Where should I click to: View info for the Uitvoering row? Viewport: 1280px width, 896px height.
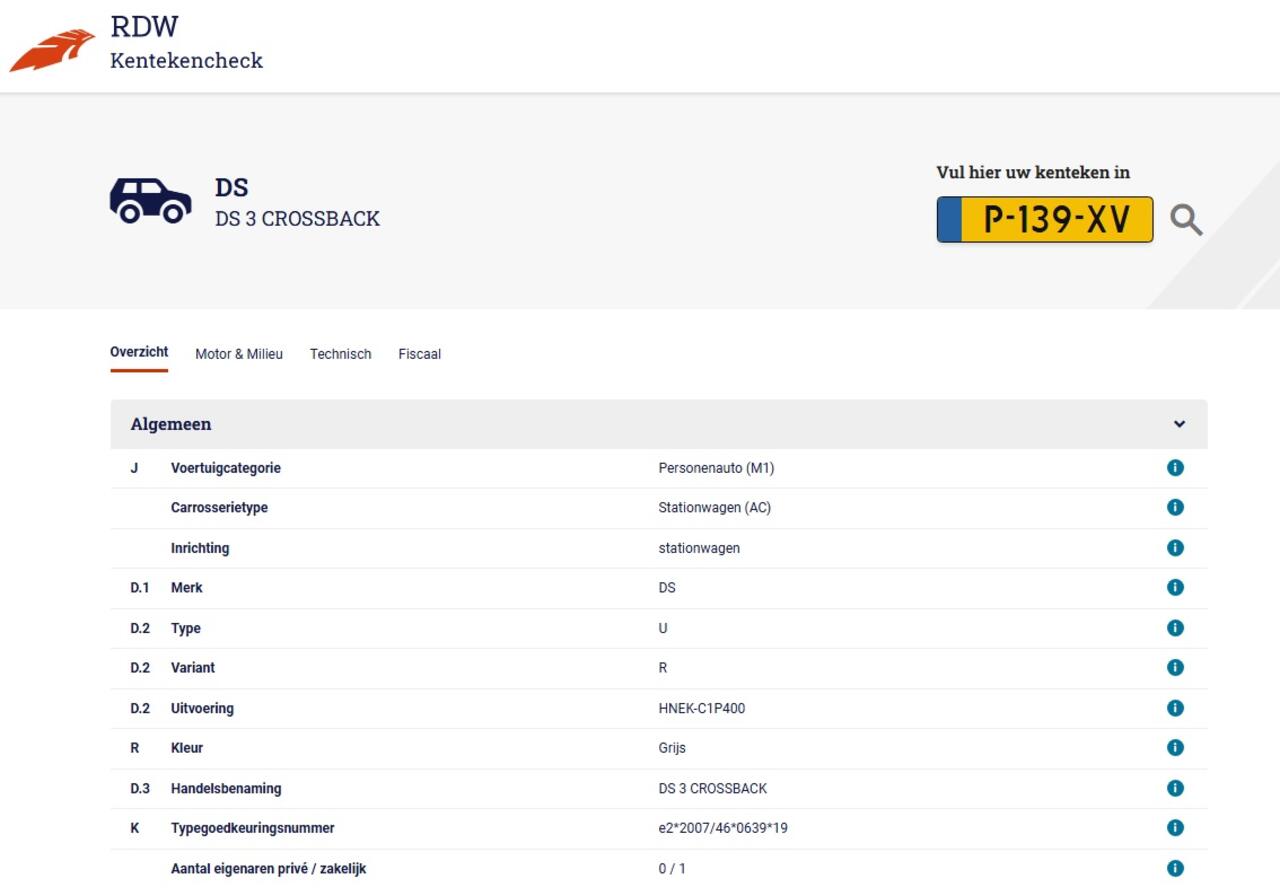pos(1175,708)
